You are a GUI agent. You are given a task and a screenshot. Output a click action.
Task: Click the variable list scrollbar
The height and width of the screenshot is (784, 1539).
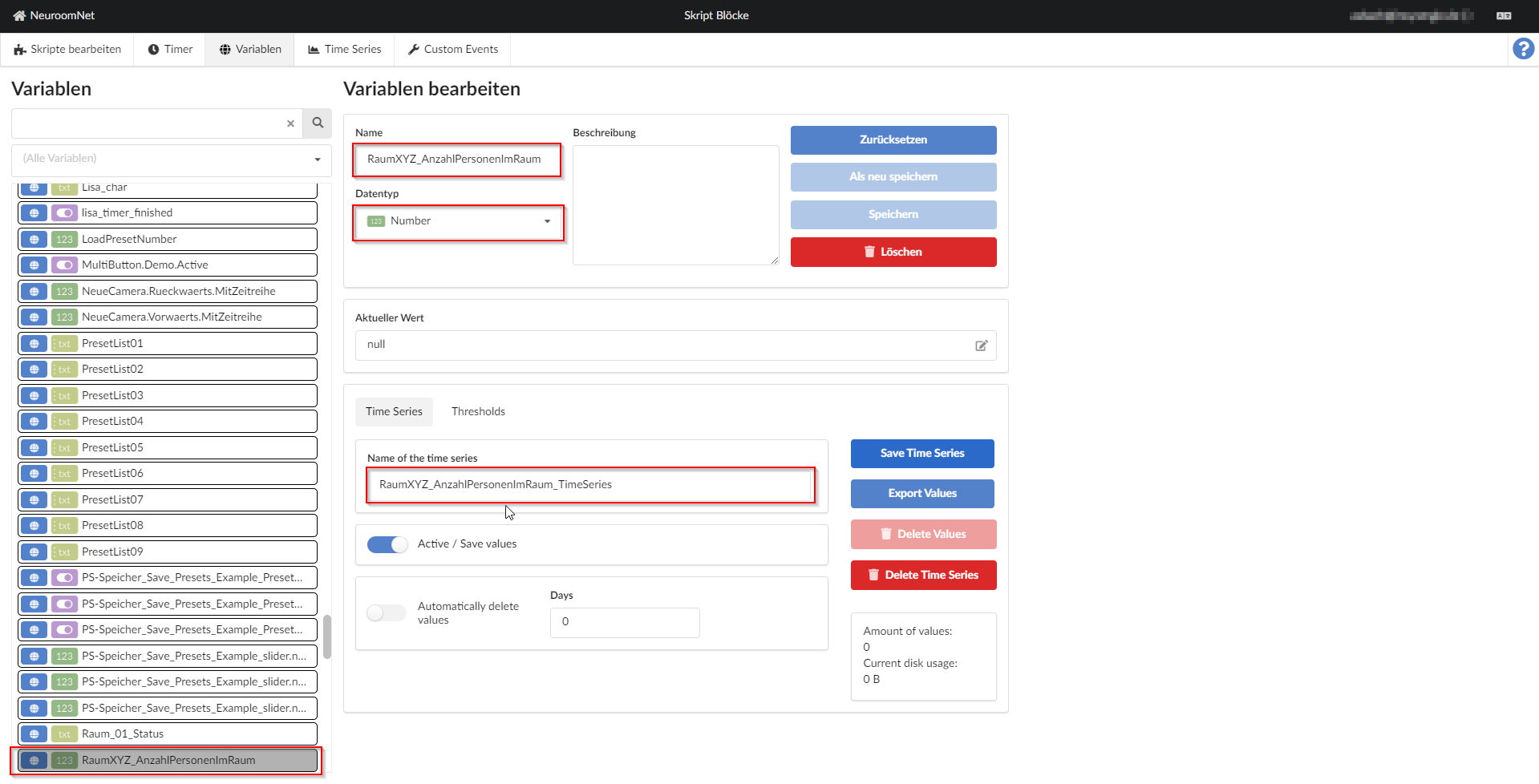(327, 637)
